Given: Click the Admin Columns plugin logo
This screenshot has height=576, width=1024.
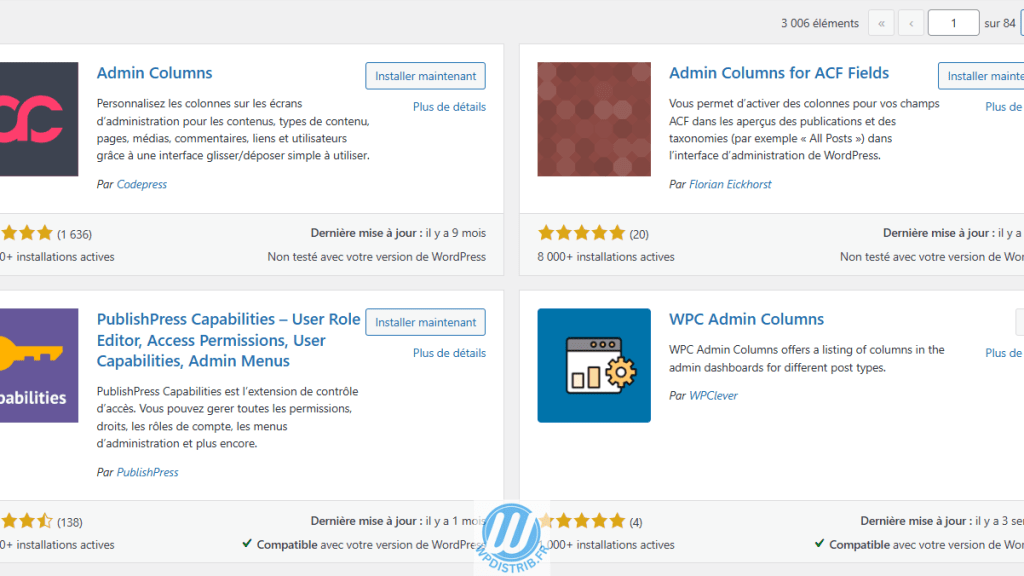Looking at the screenshot, I should (x=39, y=119).
